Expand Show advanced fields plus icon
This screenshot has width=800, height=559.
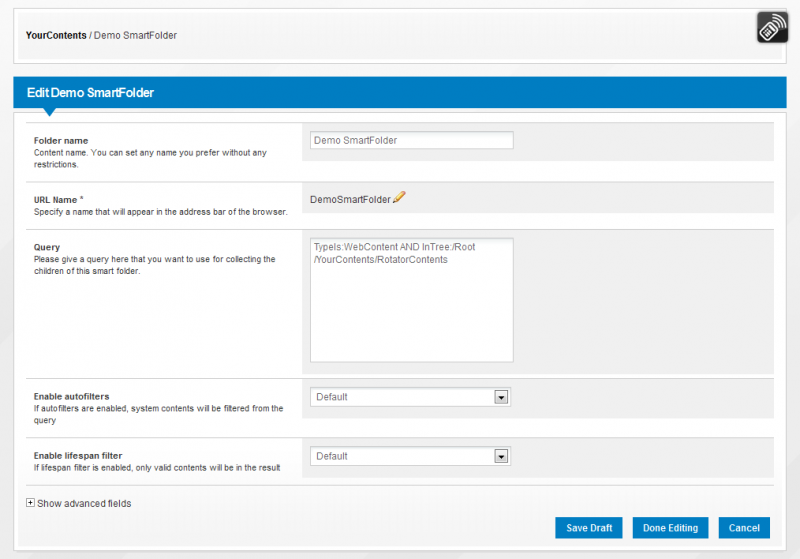tap(30, 503)
